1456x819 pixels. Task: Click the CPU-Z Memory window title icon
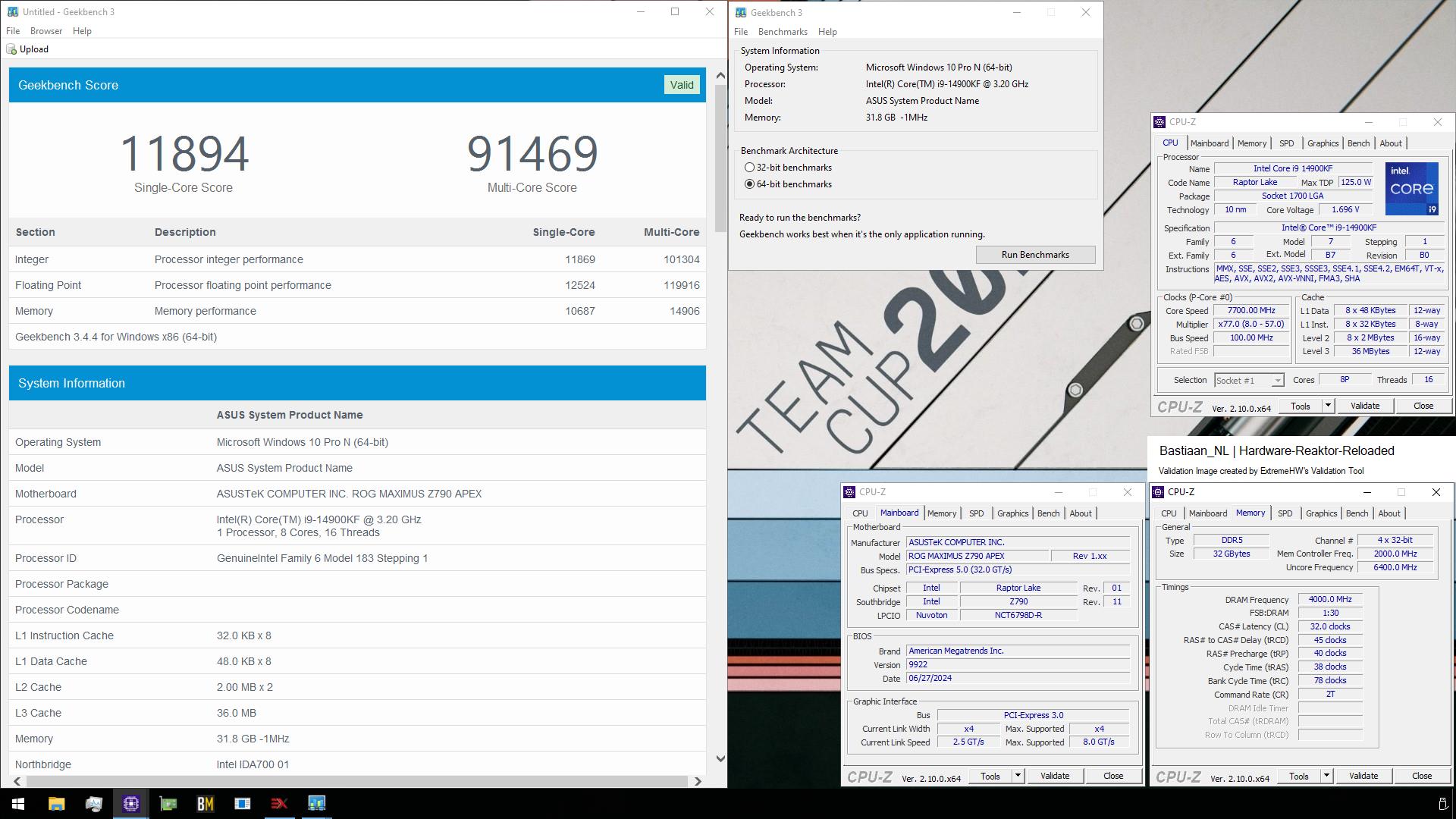pyautogui.click(x=1158, y=492)
